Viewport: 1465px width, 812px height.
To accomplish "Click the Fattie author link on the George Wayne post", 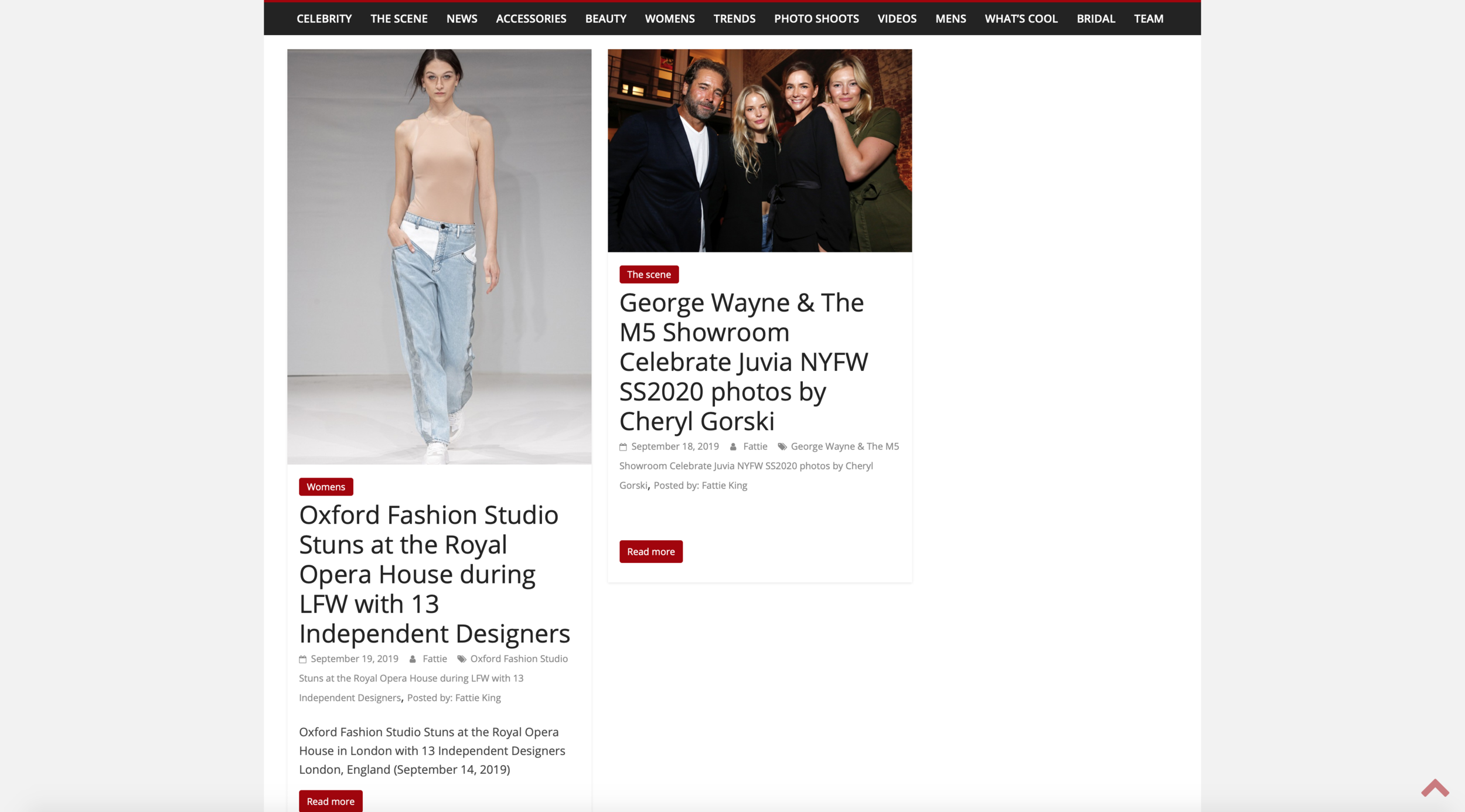I will coord(755,446).
